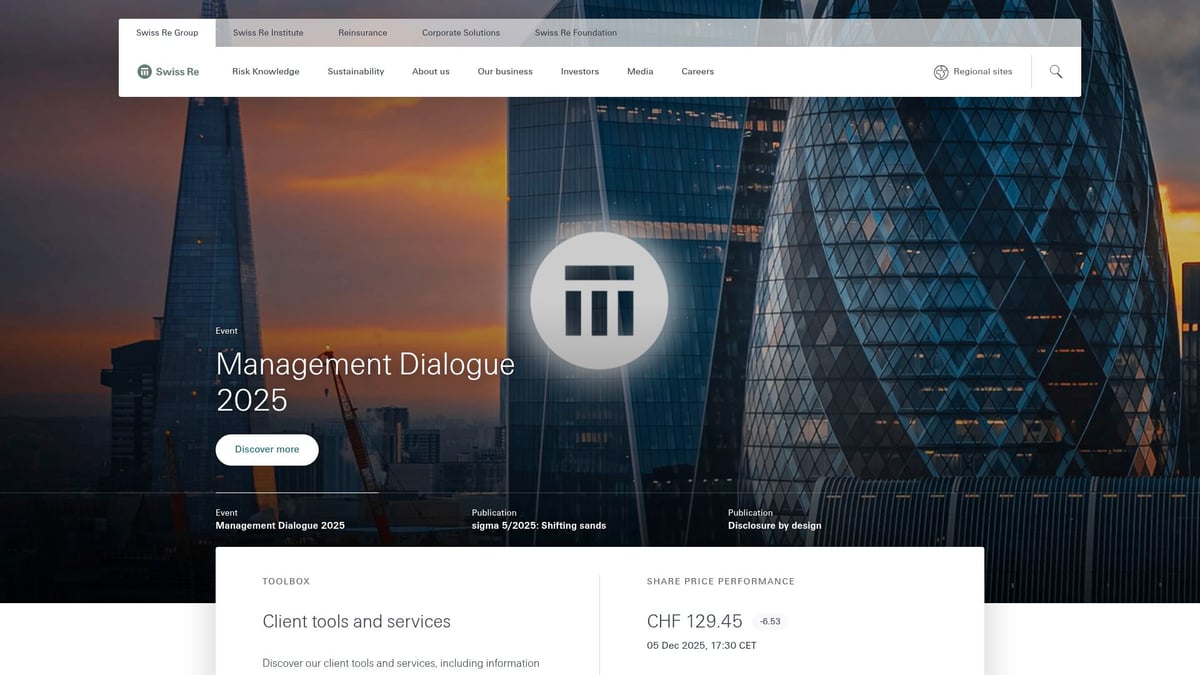This screenshot has width=1200, height=675.
Task: Open the Swiss Re Foundation tab
Action: click(576, 33)
